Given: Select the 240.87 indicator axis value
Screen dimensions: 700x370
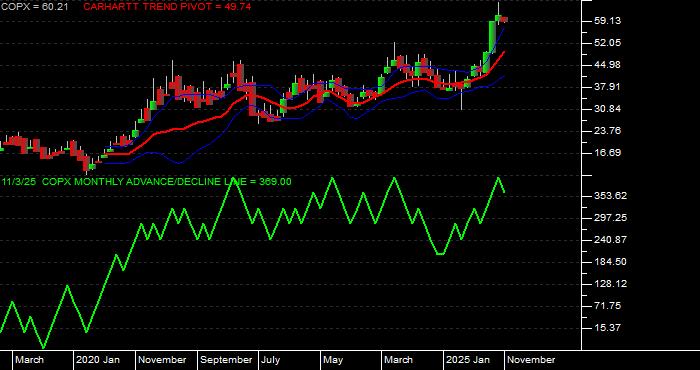Looking at the screenshot, I should (611, 240).
